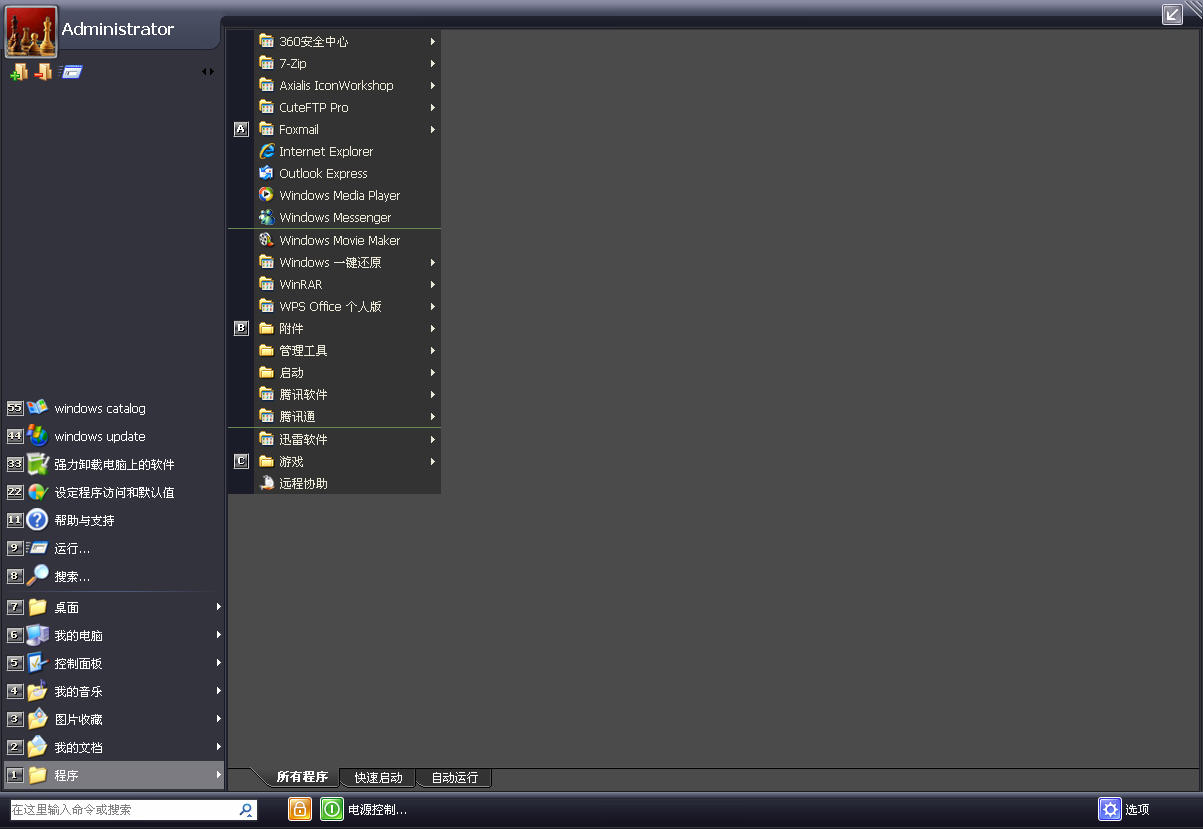Click the magnifier search icon in input box
1203x829 pixels.
246,810
